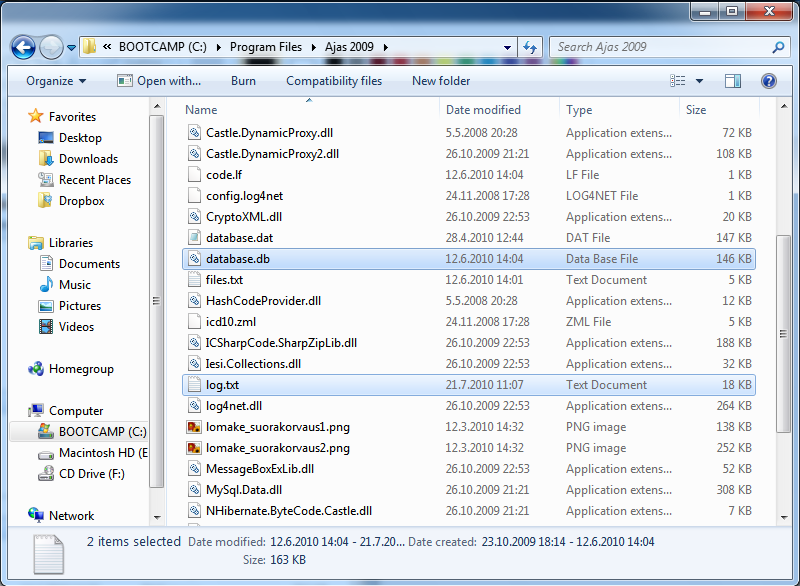Open the Organize dropdown menu
The height and width of the screenshot is (586, 800).
click(56, 81)
